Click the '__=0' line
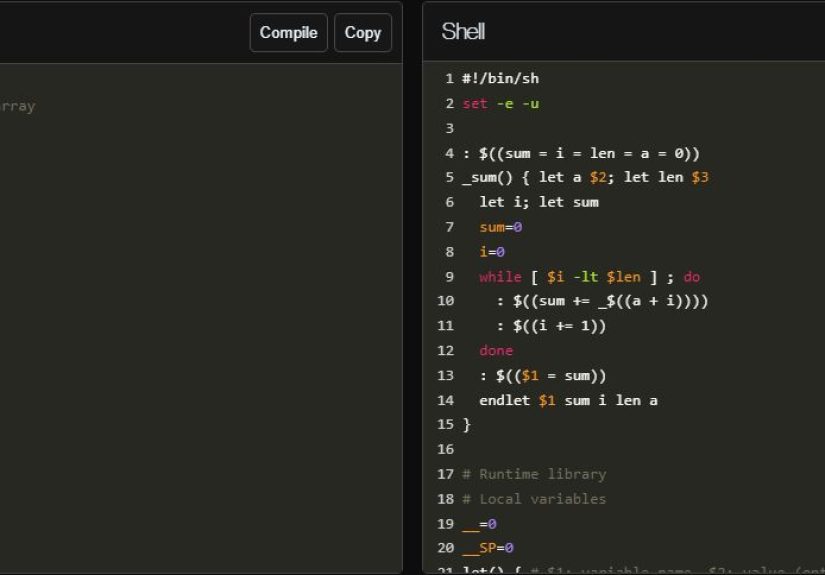This screenshot has height=575, width=825. point(479,524)
